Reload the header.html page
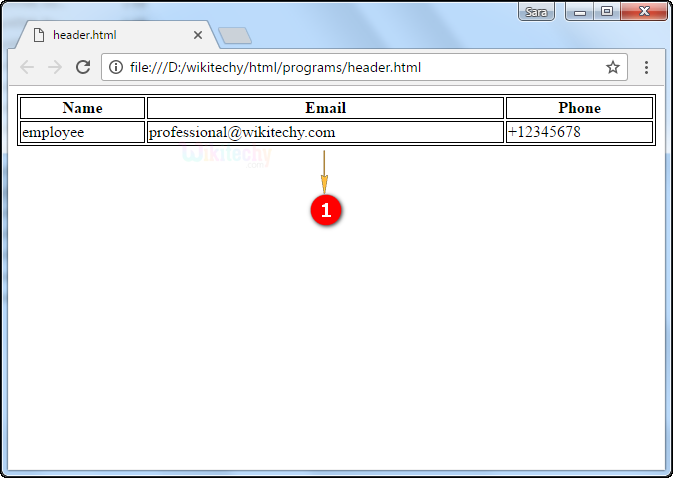 (x=83, y=67)
